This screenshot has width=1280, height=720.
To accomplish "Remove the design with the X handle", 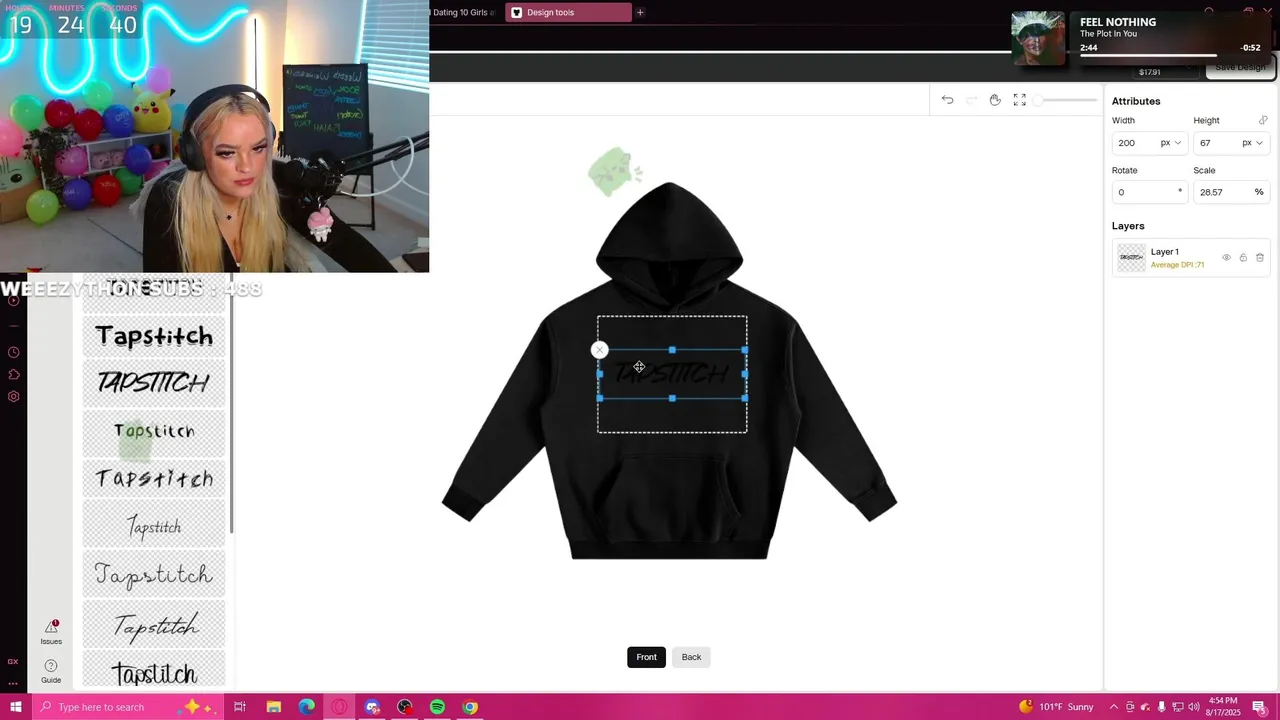I will pos(599,350).
